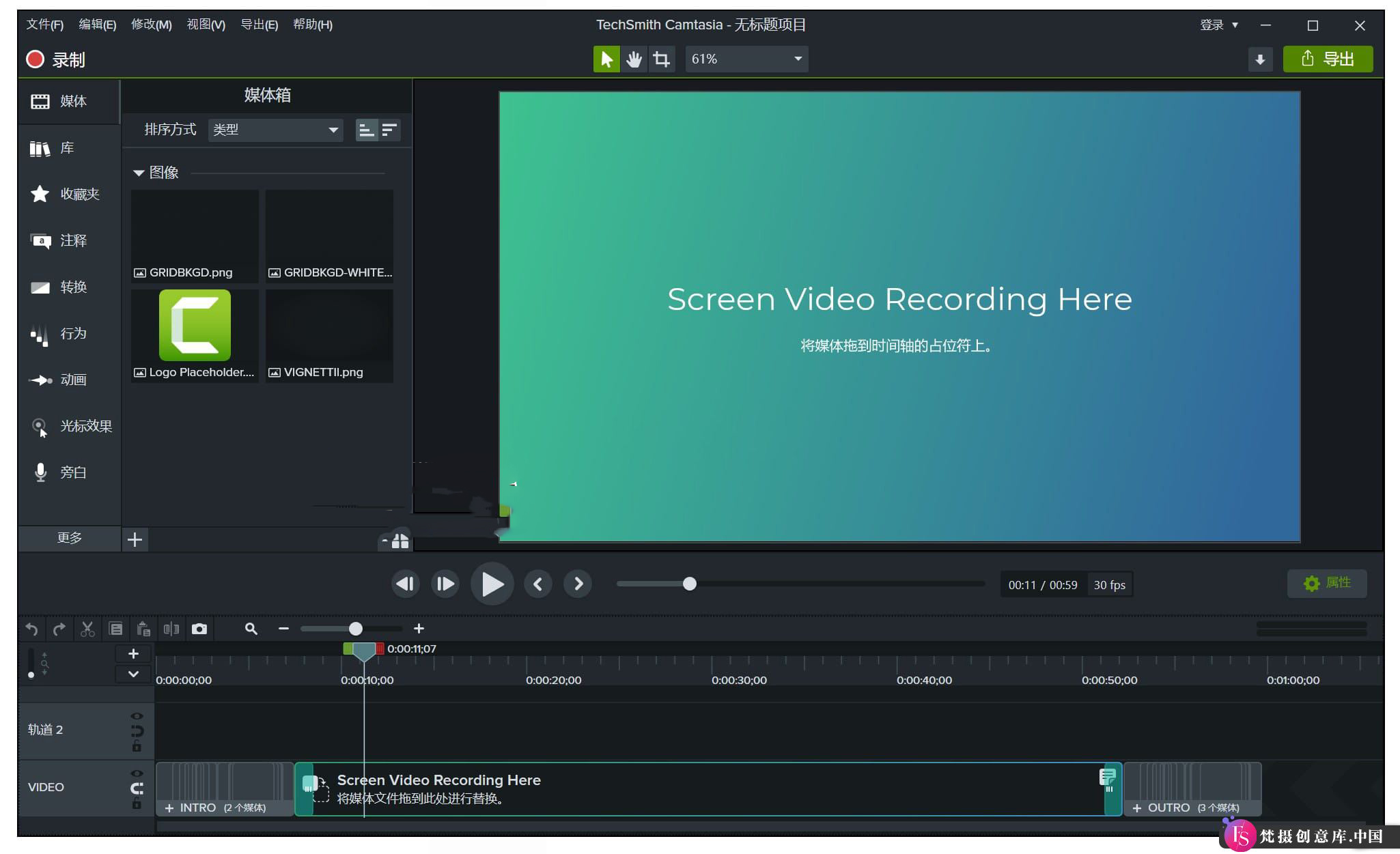Viewport: 1400px width, 854px height.
Task: Open the 61% canvas zoom dropdown
Action: click(746, 59)
